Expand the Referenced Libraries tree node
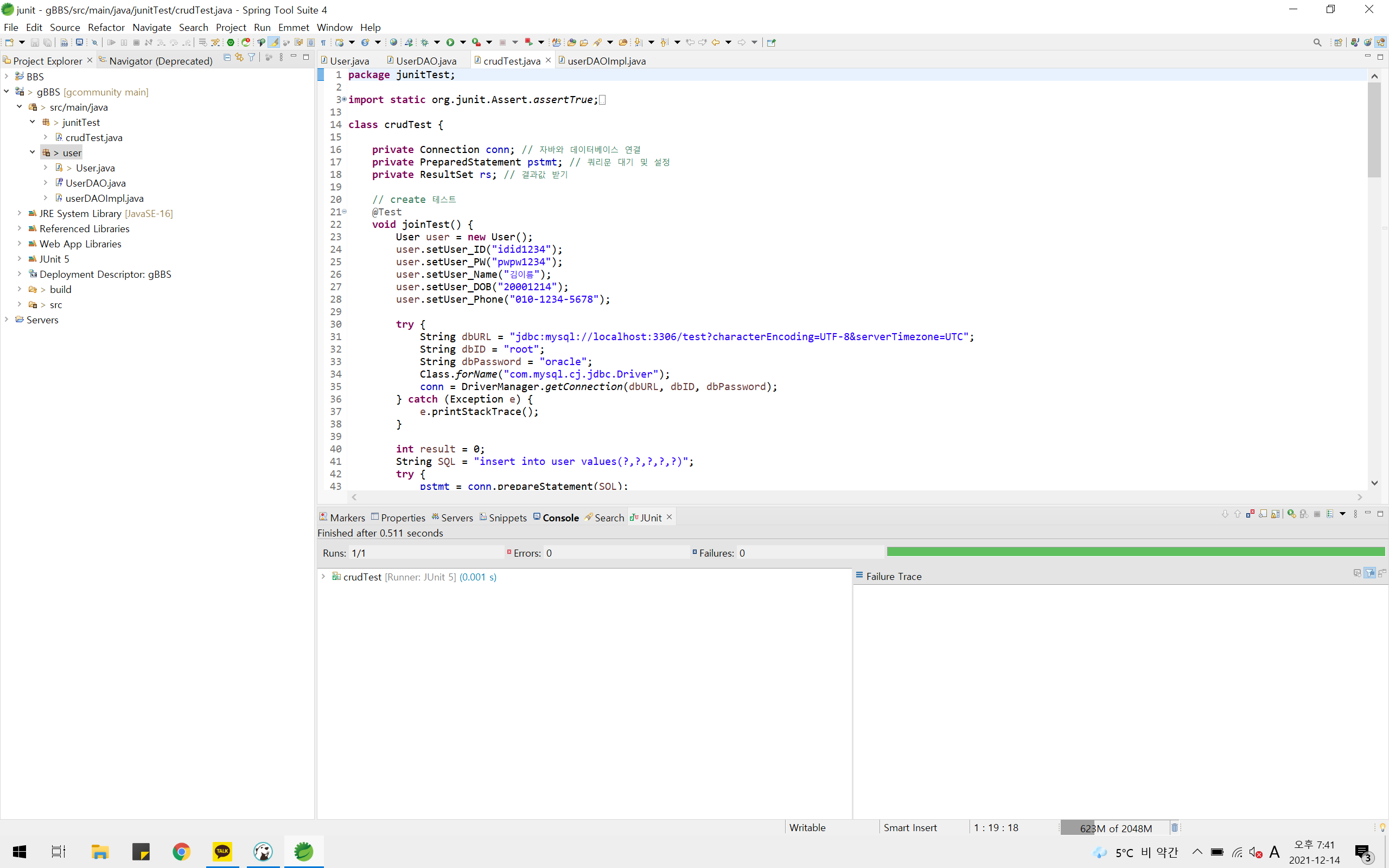Image resolution: width=1389 pixels, height=868 pixels. pos(20,228)
